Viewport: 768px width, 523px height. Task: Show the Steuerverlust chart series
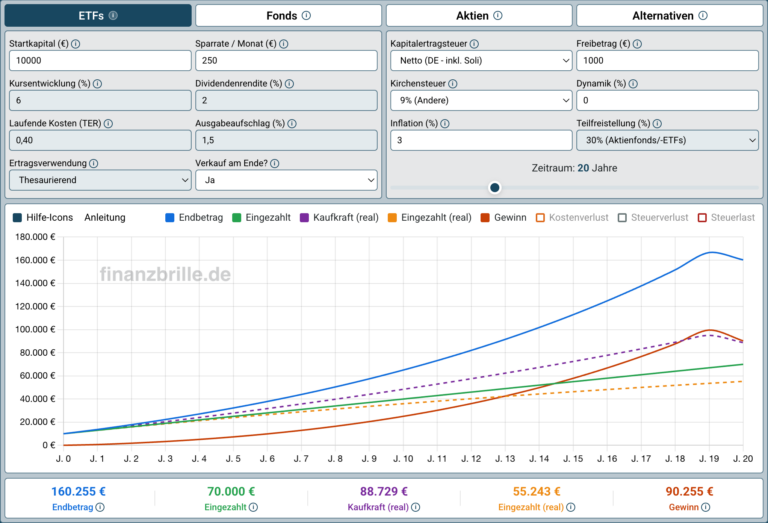click(x=653, y=218)
